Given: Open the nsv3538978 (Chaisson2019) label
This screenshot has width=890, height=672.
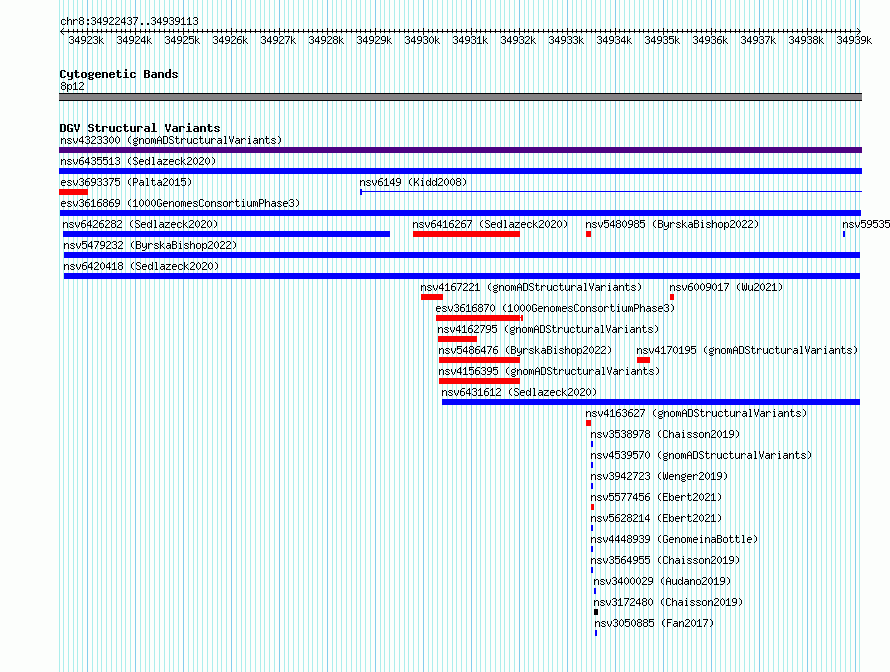Looking at the screenshot, I should click(x=665, y=434).
